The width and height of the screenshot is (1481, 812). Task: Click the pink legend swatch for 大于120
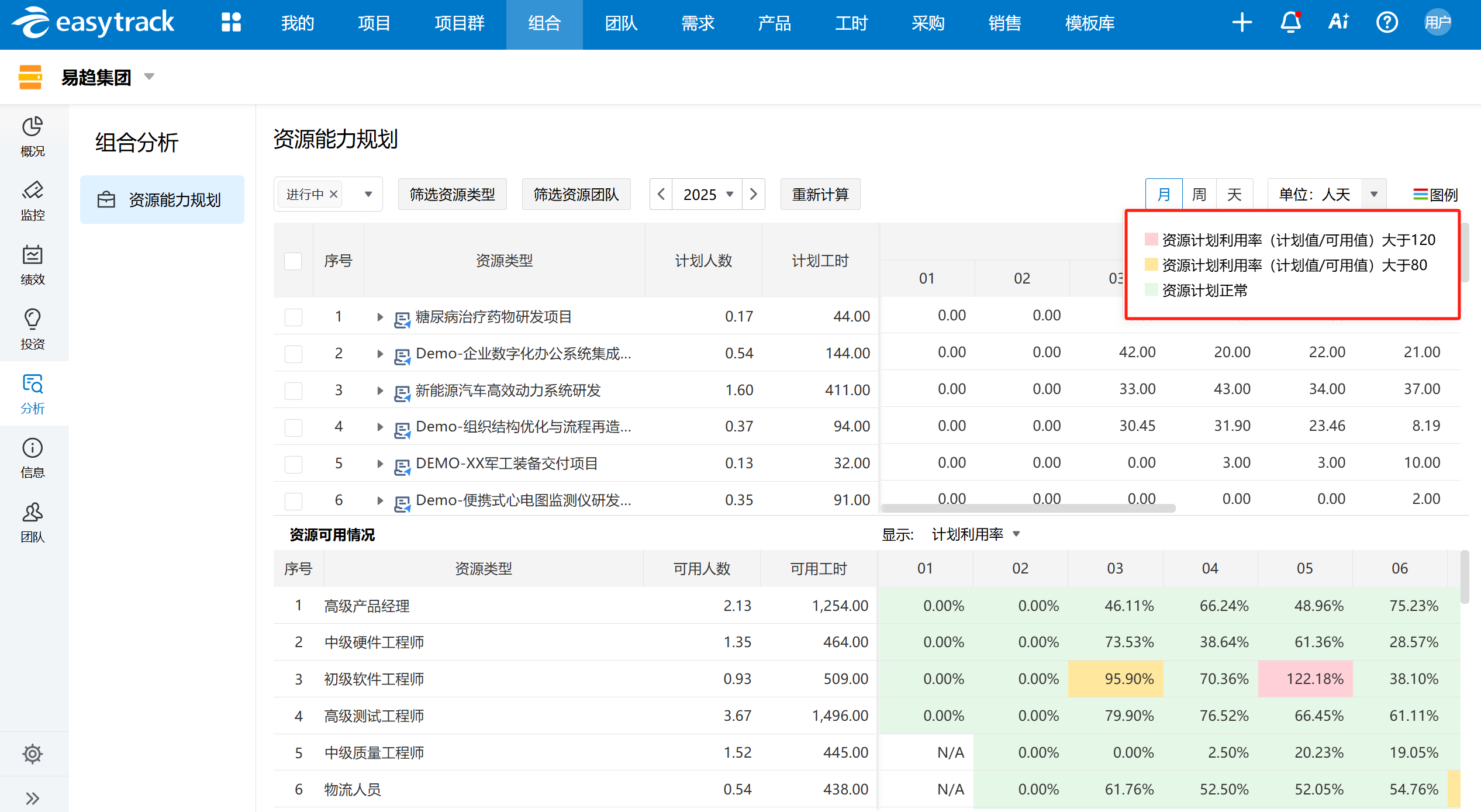click(x=1151, y=239)
